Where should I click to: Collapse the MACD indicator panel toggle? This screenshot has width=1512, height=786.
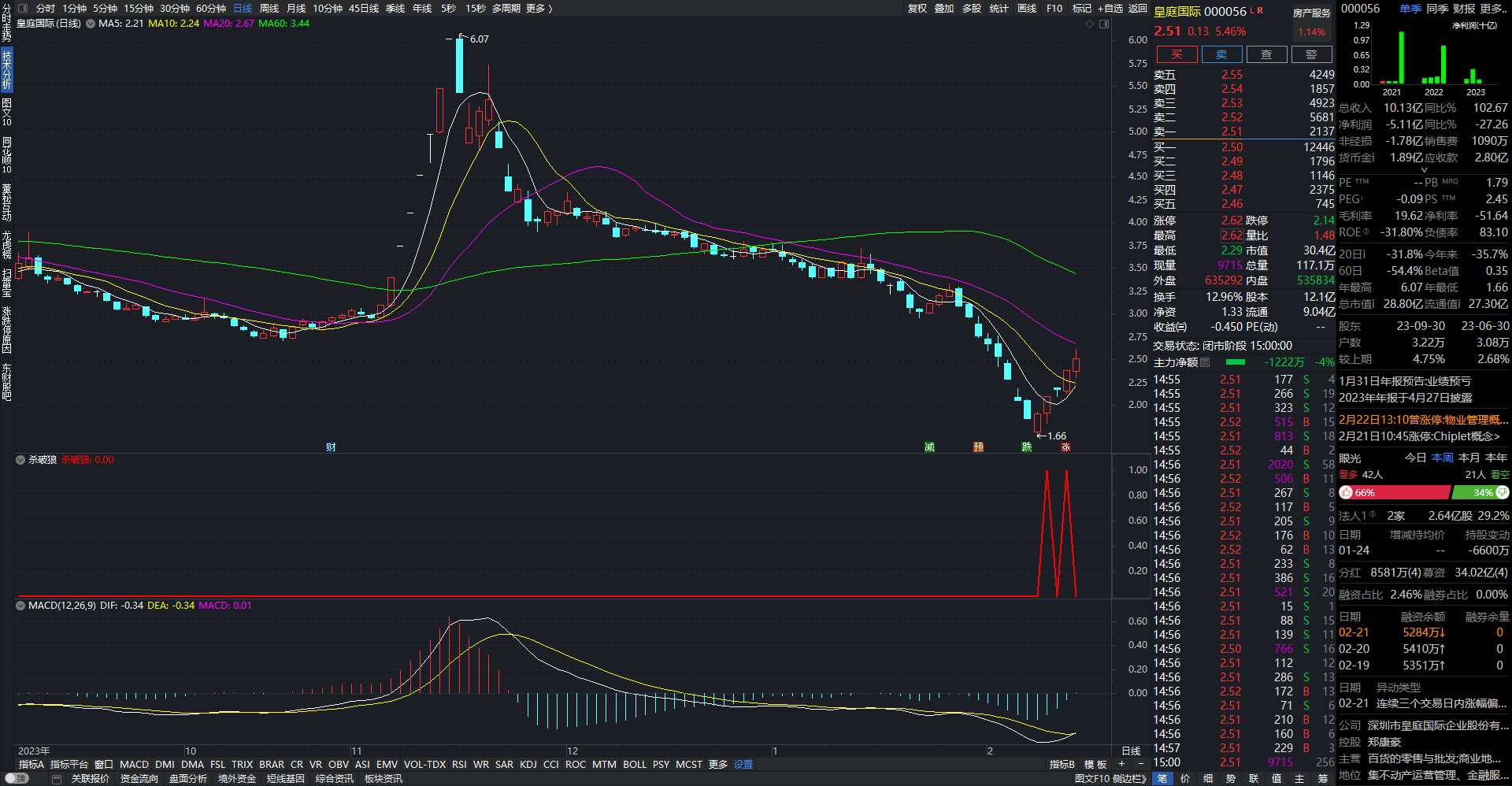[x=20, y=606]
